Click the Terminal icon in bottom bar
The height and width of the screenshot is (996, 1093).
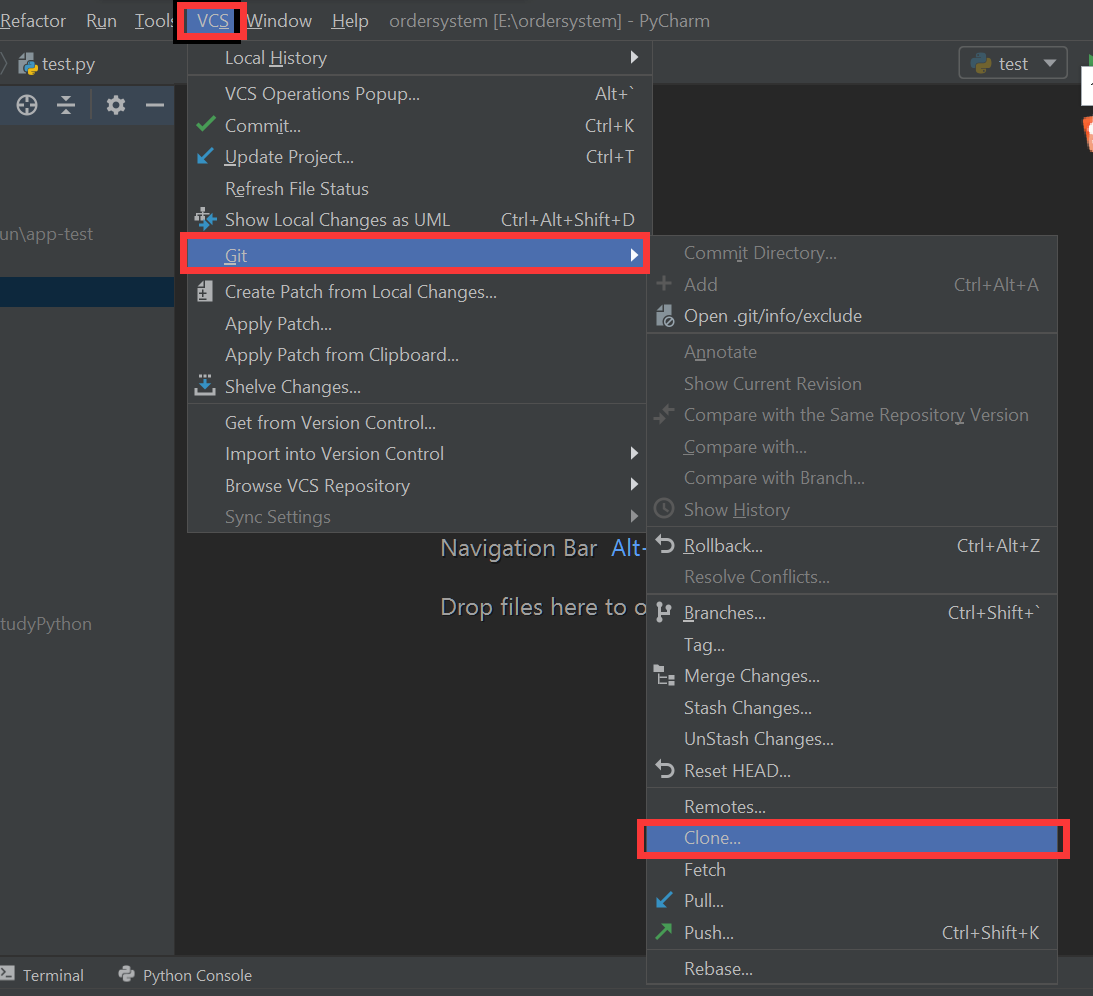8,974
